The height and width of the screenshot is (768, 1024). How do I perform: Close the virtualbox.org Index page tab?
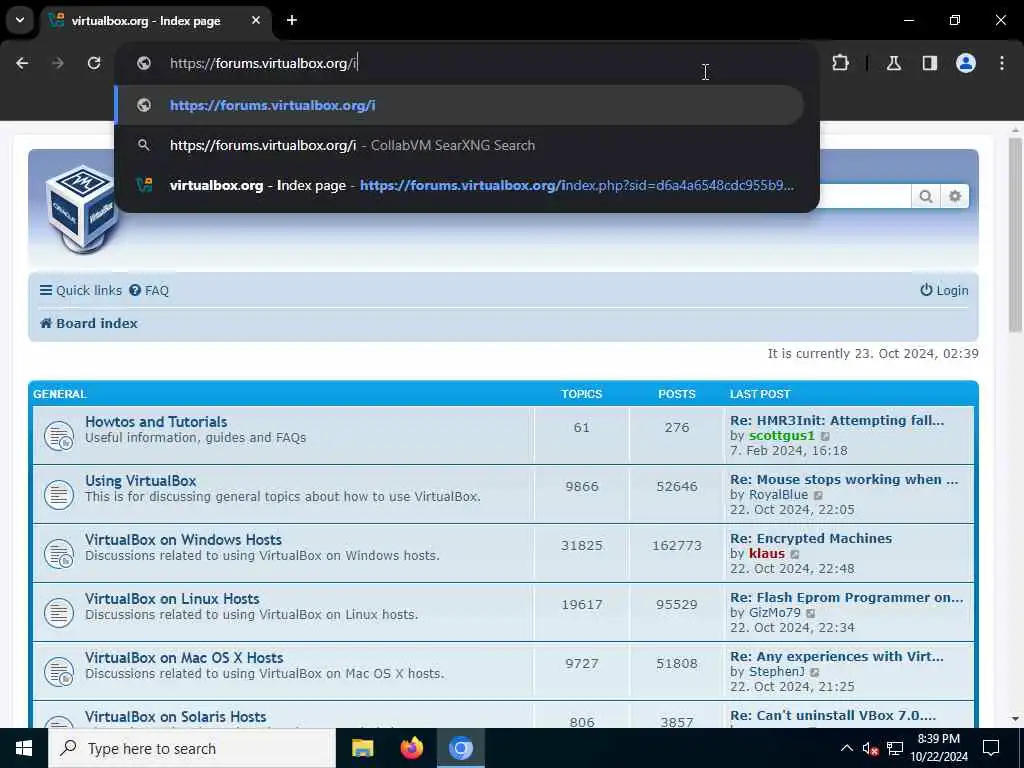256,20
